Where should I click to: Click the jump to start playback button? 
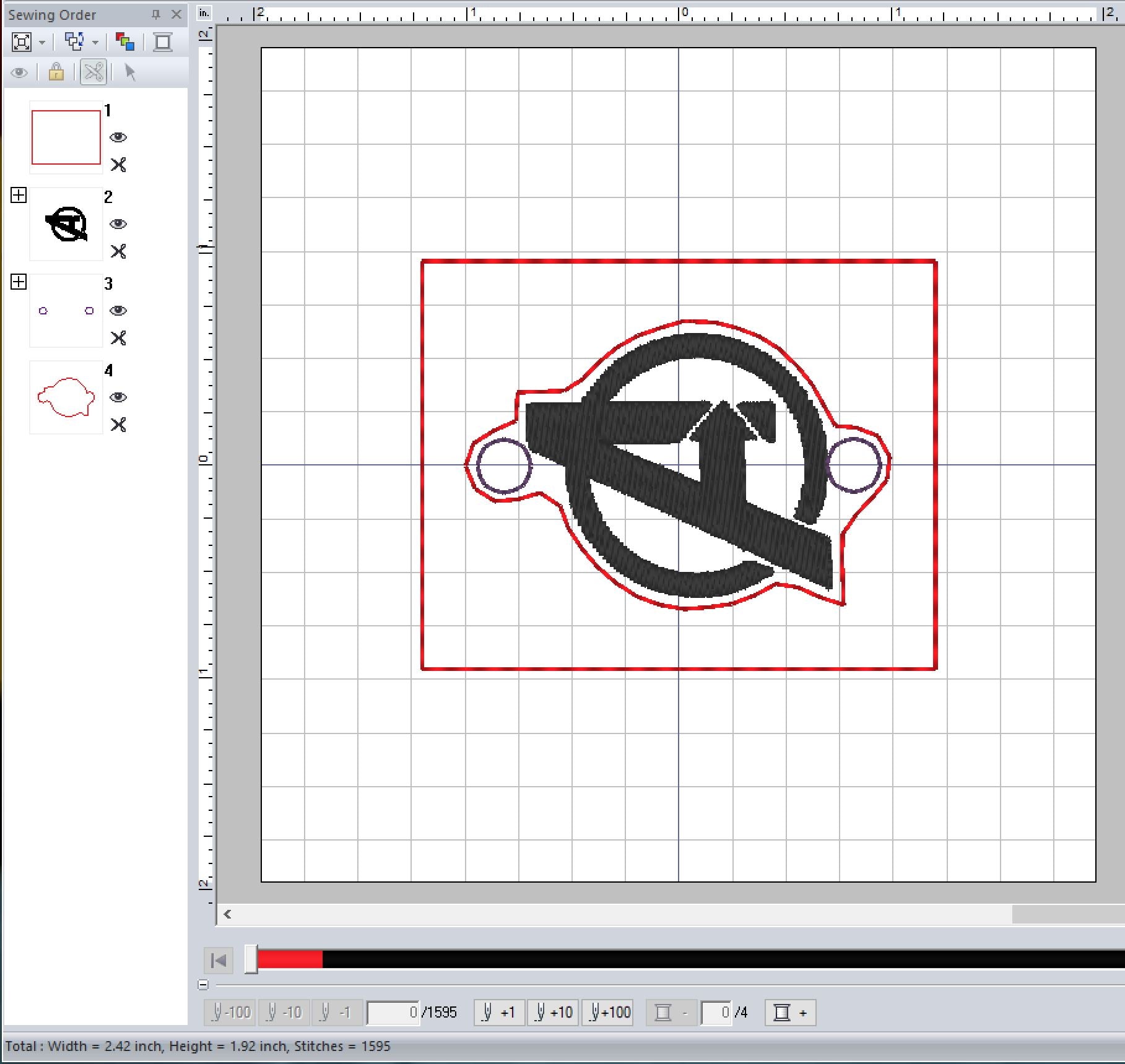pyautogui.click(x=219, y=961)
